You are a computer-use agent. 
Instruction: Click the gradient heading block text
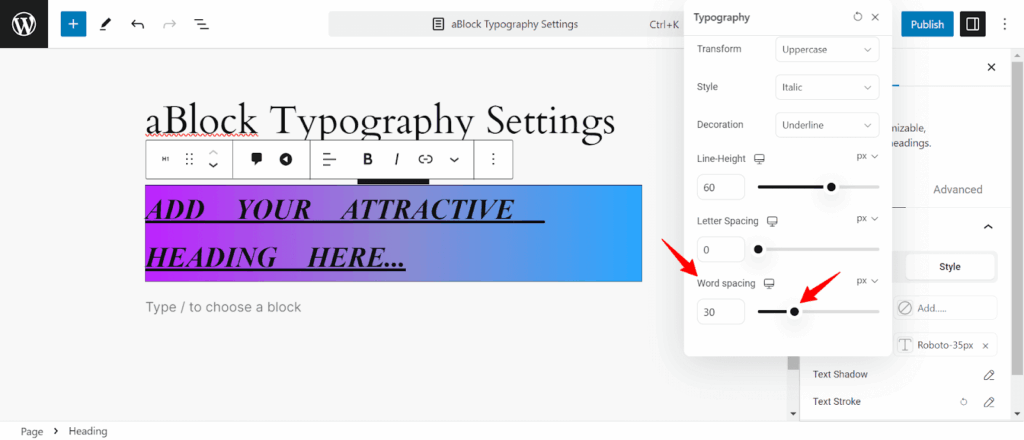393,233
